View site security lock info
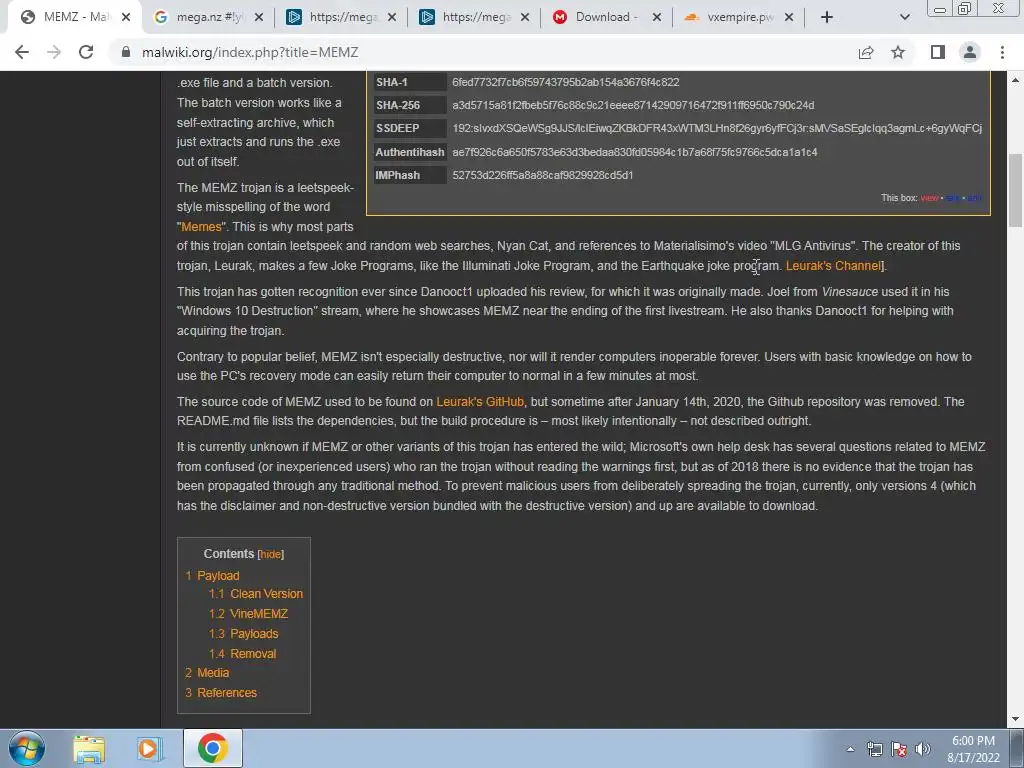The height and width of the screenshot is (768, 1024). click(x=126, y=52)
